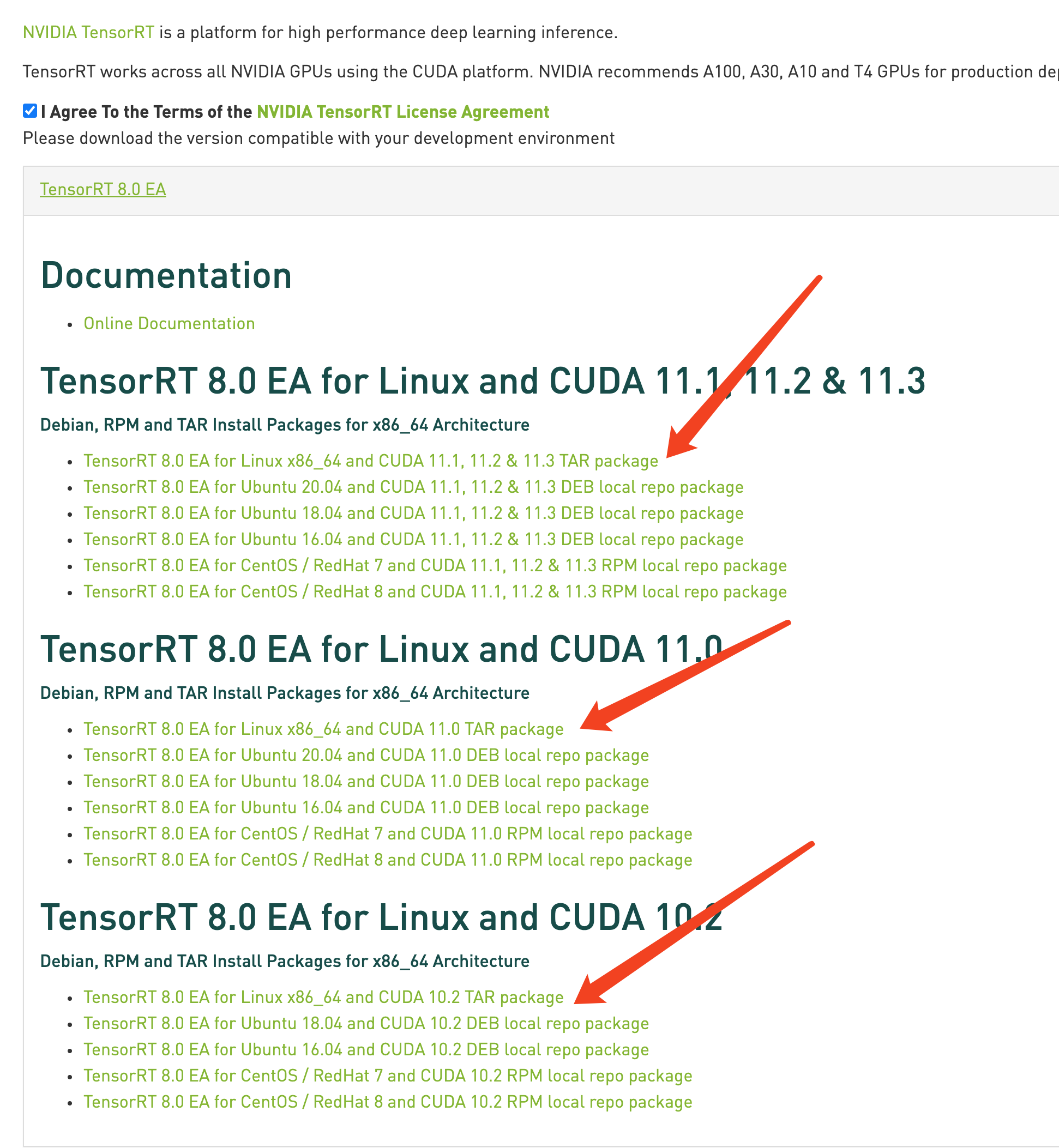Download Ubuntu 18.04 CUDA 11.0 DEB package
Screen dimensions: 1059x1148
(365, 781)
